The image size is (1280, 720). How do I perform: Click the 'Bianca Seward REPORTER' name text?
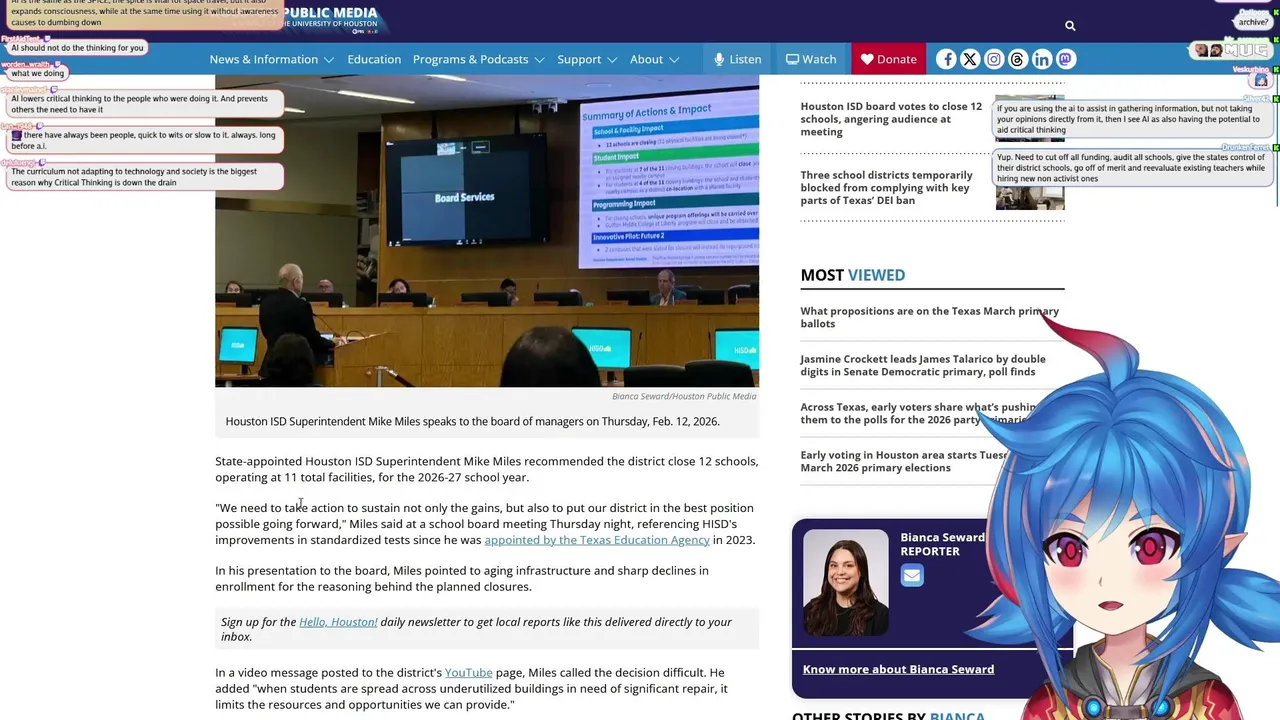pyautogui.click(x=942, y=544)
